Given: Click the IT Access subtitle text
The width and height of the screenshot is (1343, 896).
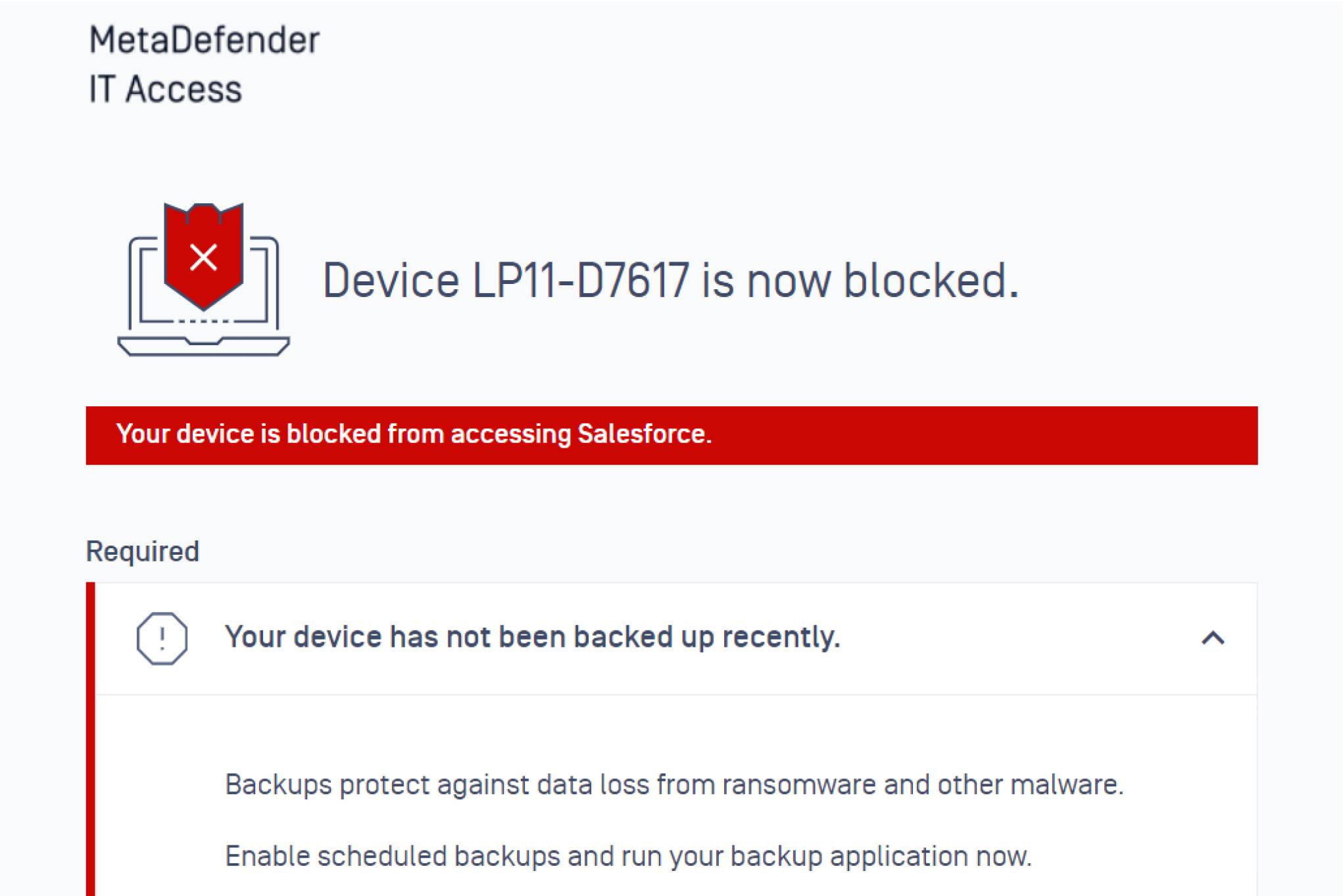Looking at the screenshot, I should (165, 89).
